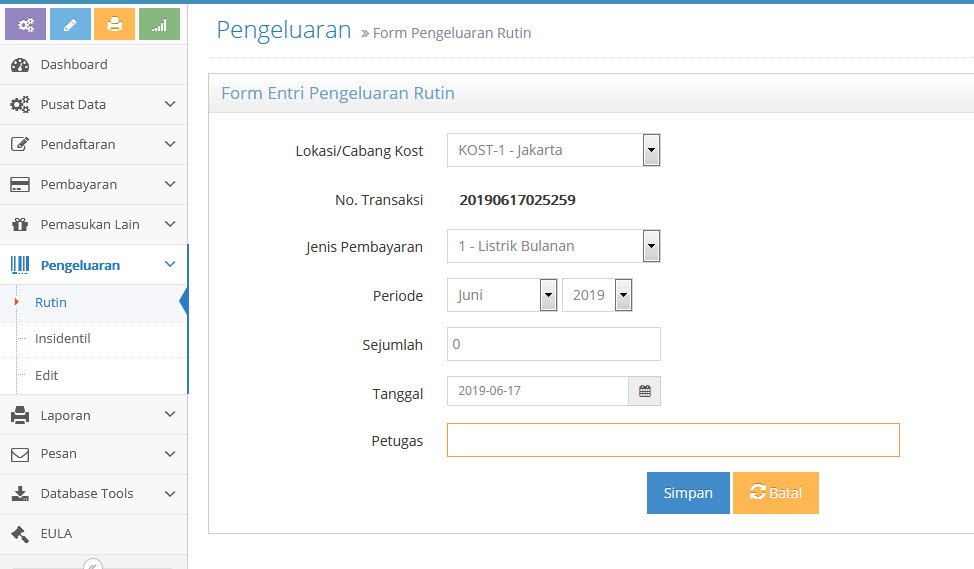Go to Dashboard menu item
974x569 pixels.
tap(93, 65)
